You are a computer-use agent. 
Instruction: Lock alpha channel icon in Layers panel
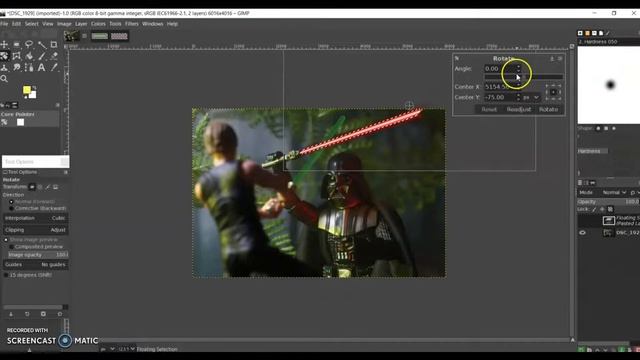tap(610, 209)
